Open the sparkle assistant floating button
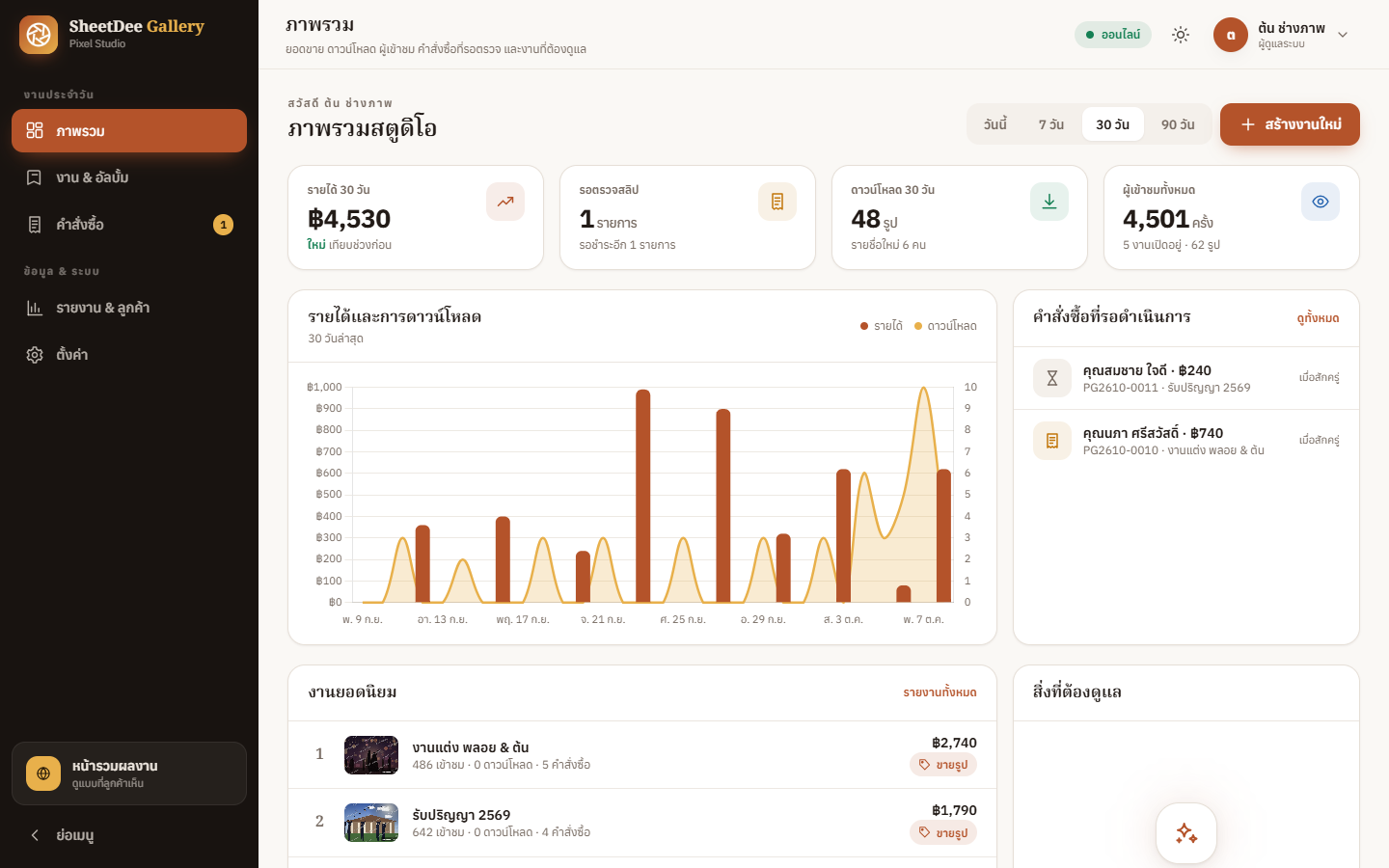Viewport: 1389px width, 868px height. point(1186,833)
